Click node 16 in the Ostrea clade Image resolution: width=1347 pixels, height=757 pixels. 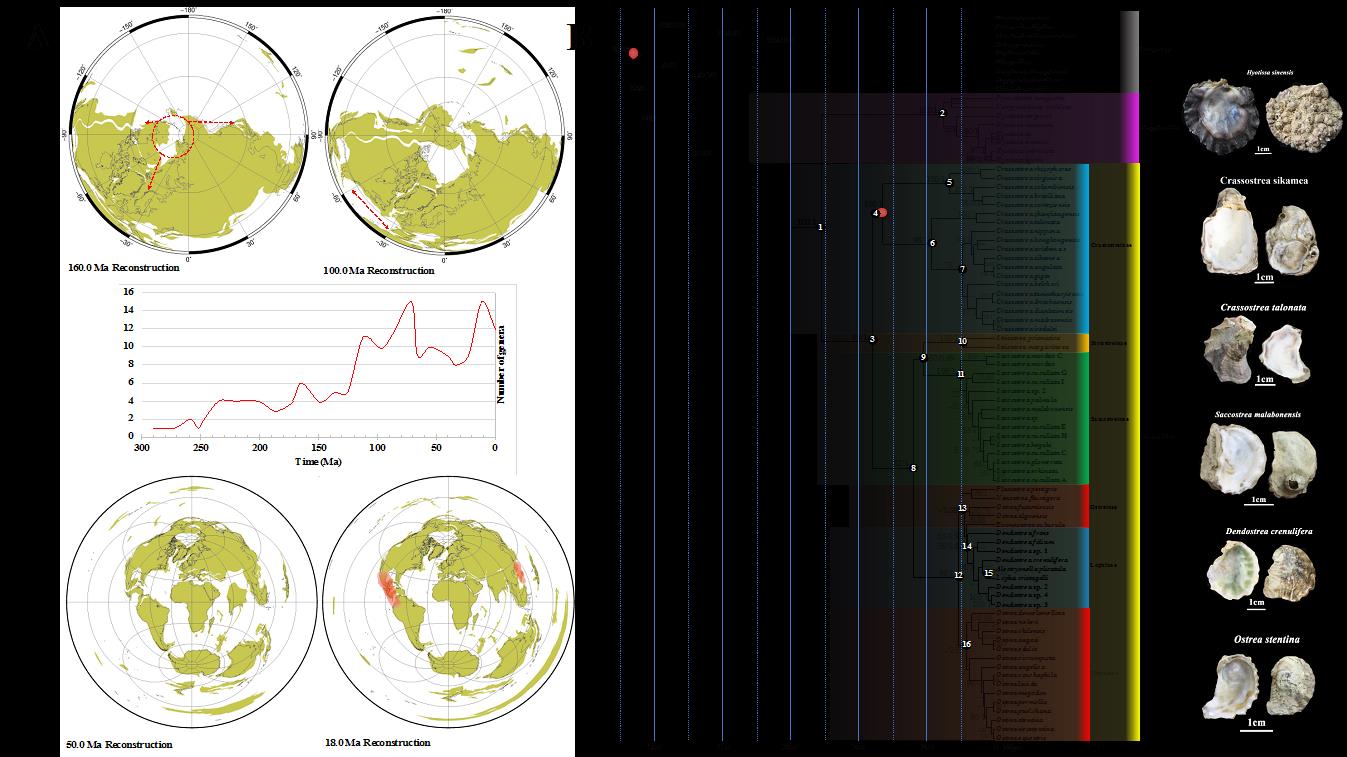click(x=966, y=644)
